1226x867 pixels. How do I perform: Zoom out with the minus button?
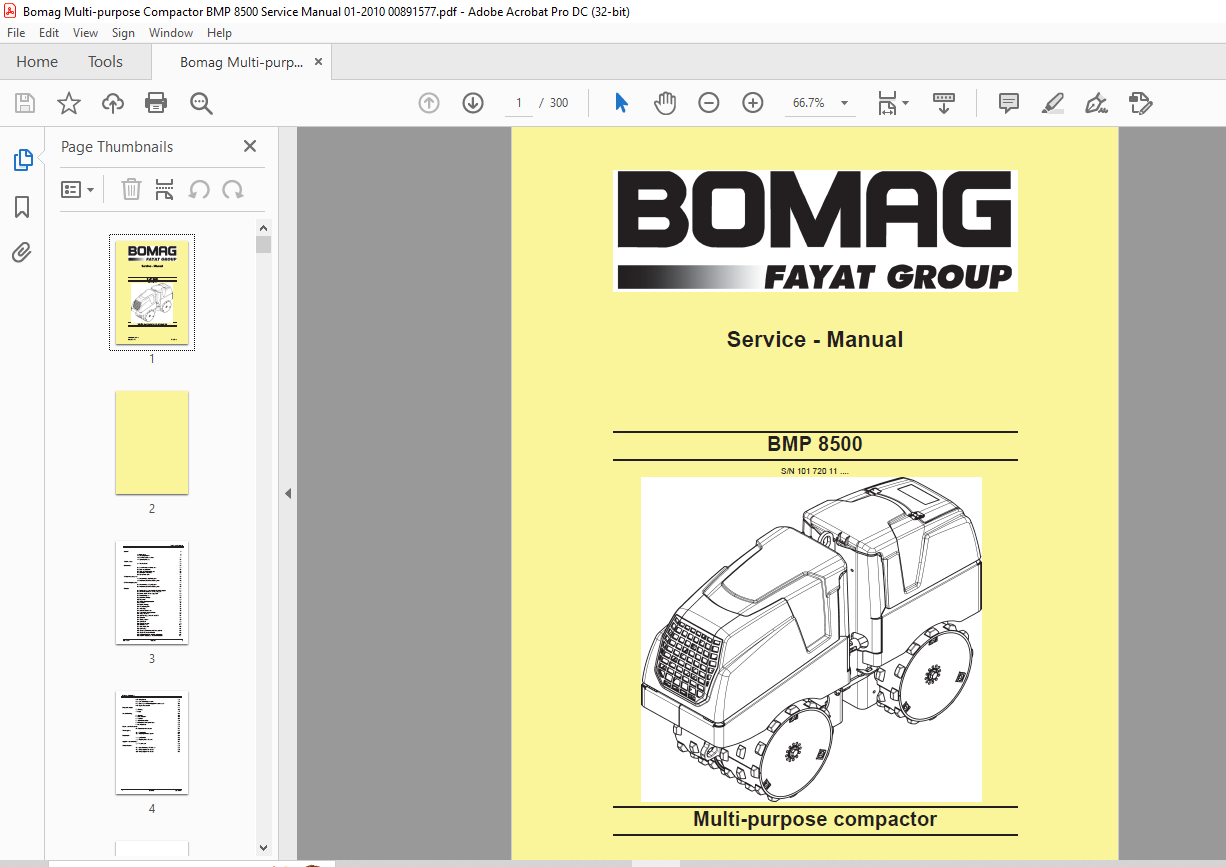pos(709,103)
